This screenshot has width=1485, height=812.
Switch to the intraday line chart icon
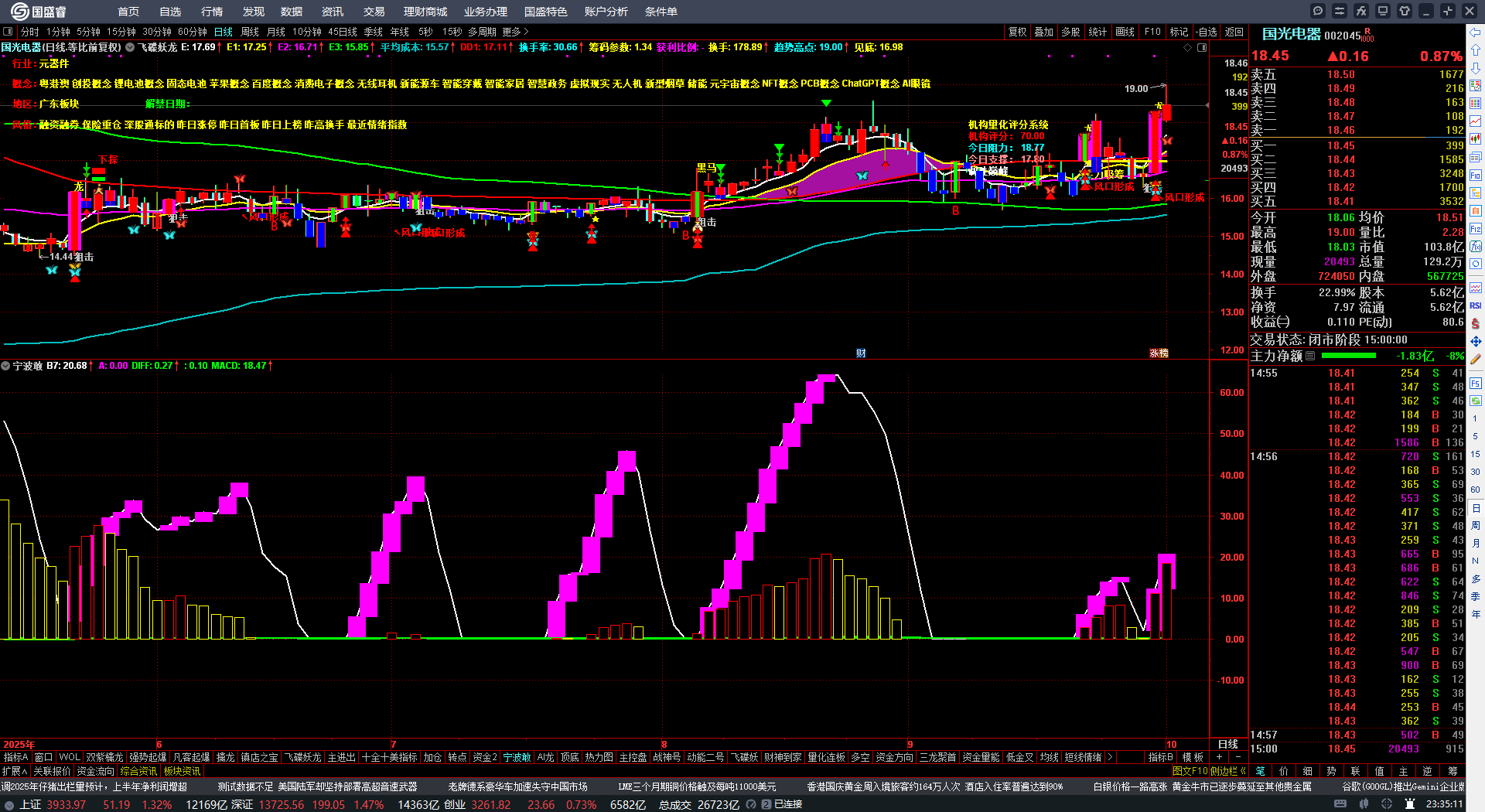(1476, 121)
